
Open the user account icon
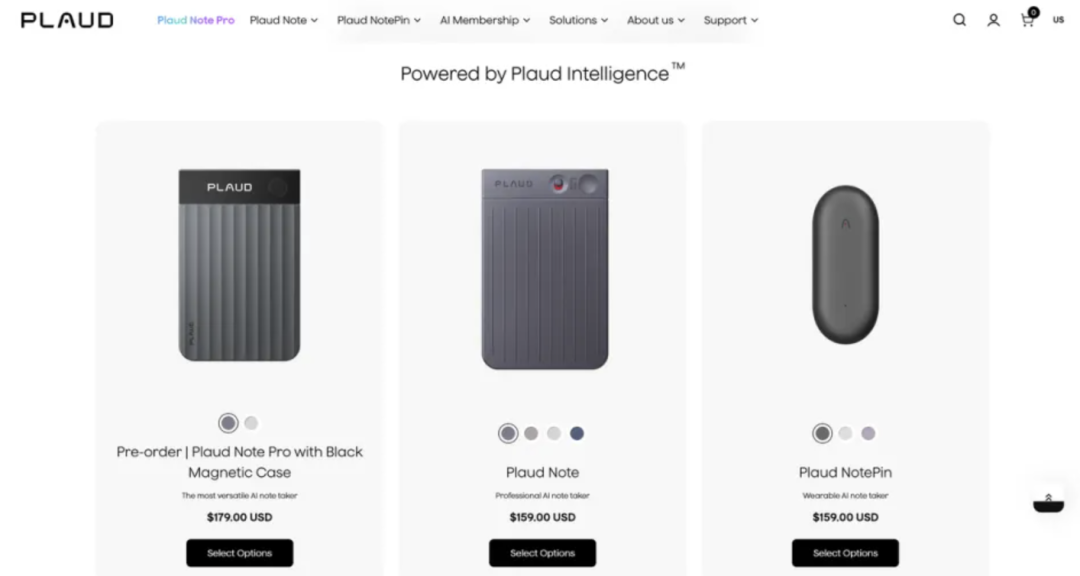[993, 20]
